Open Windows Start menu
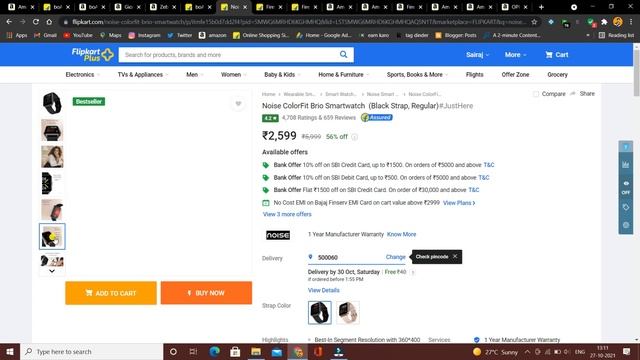 [x=10, y=351]
